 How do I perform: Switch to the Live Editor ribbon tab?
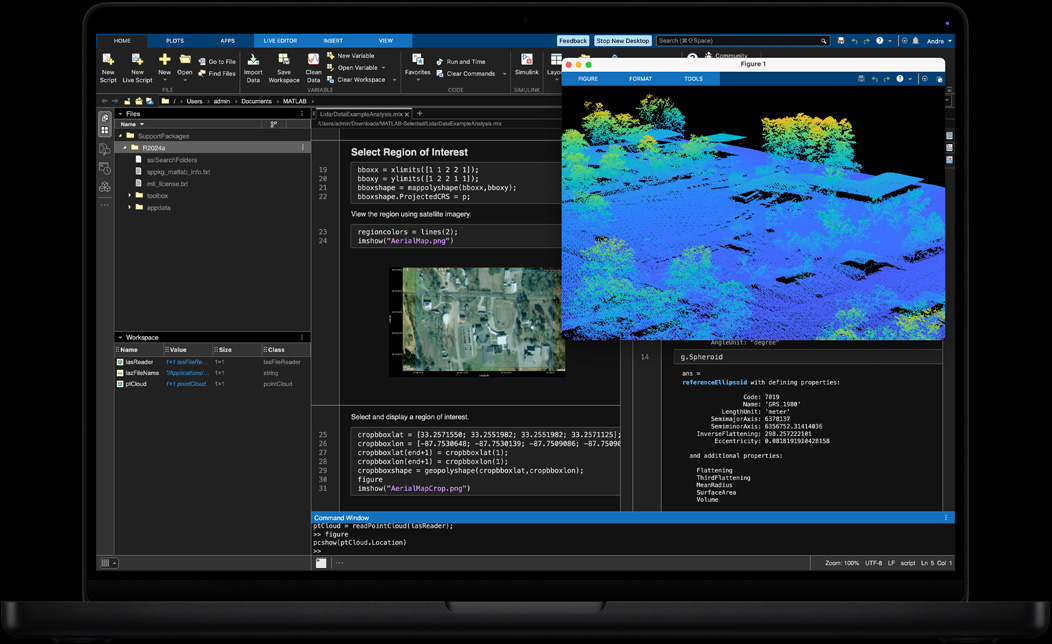(x=280, y=41)
